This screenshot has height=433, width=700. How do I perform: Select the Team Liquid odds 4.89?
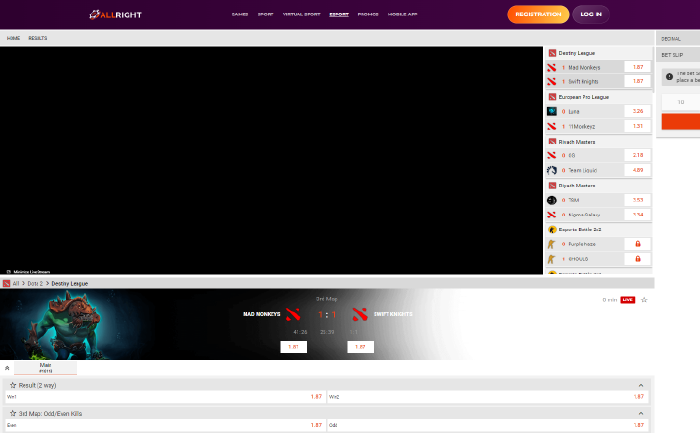click(x=638, y=170)
